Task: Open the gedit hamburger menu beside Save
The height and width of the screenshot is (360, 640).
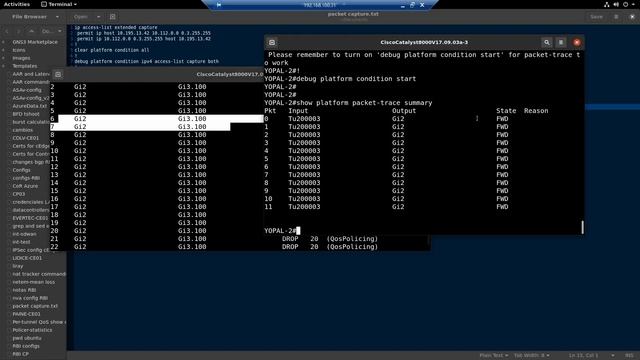Action: (616, 17)
